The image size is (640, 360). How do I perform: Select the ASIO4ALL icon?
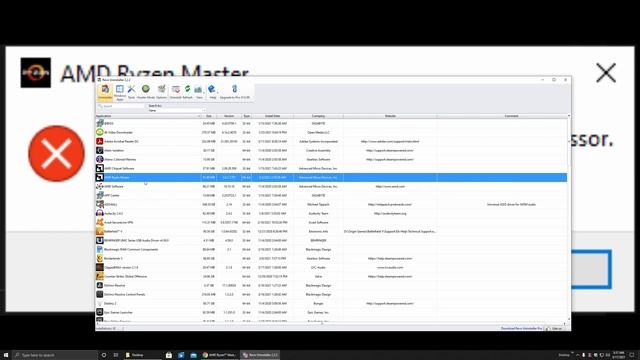pos(100,204)
